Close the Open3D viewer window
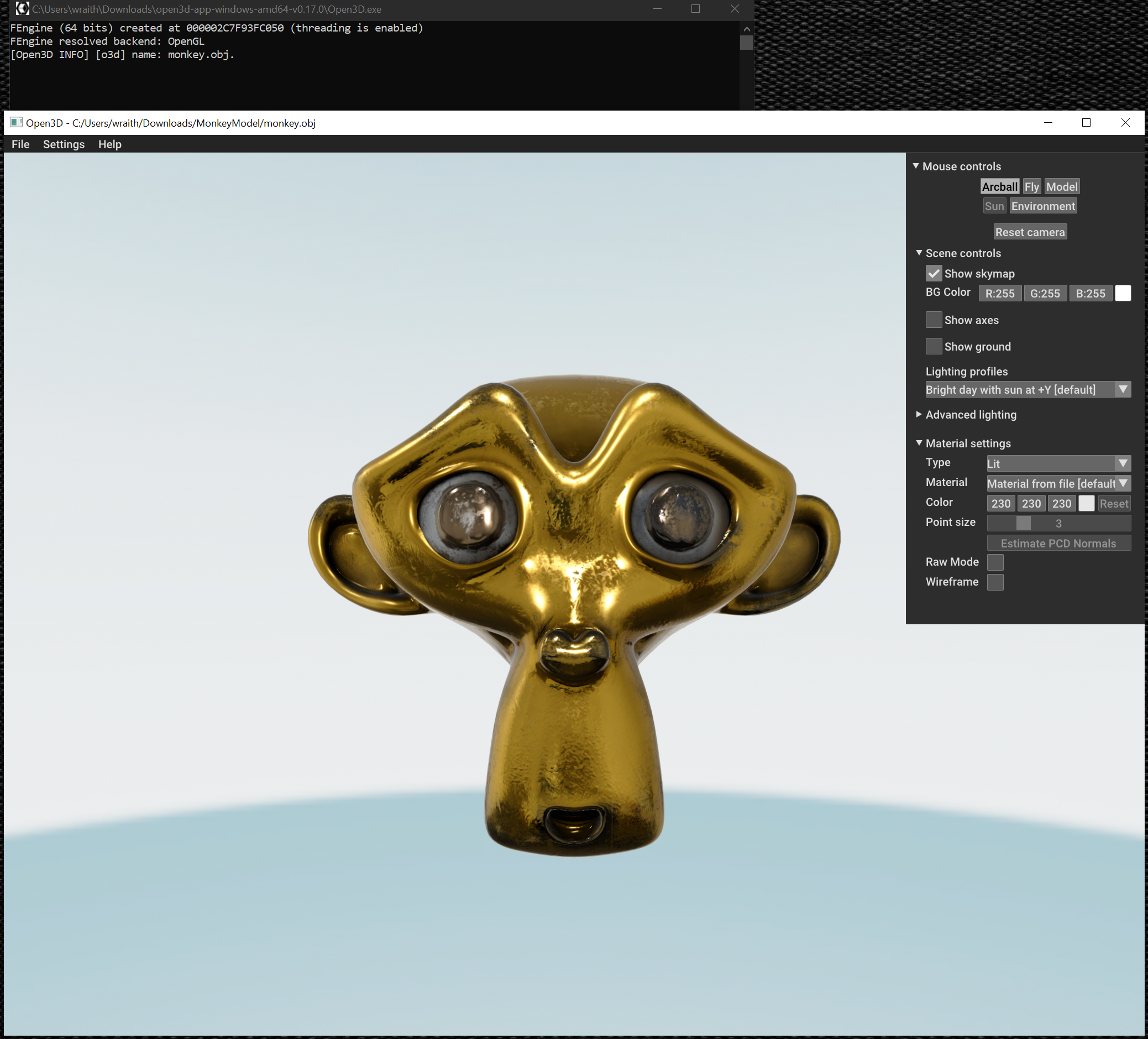The width and height of the screenshot is (1148, 1039). (x=1125, y=122)
